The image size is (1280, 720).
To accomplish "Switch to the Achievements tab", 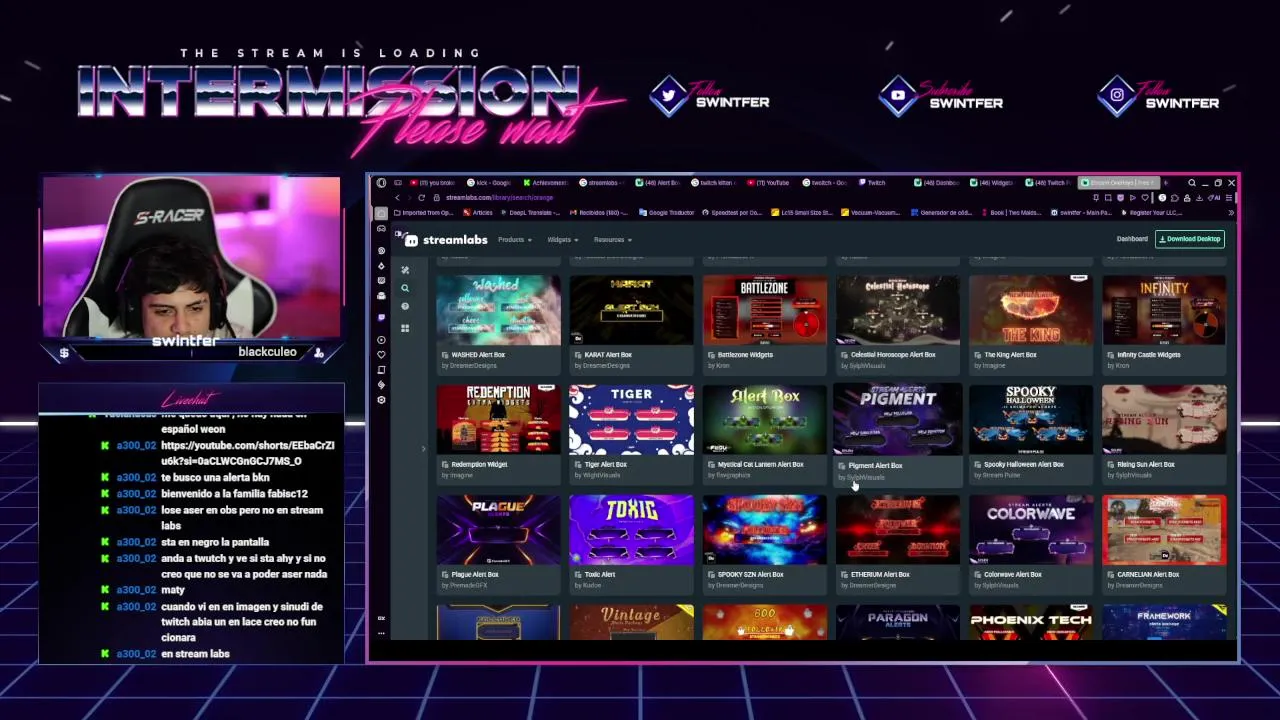I will 545,183.
